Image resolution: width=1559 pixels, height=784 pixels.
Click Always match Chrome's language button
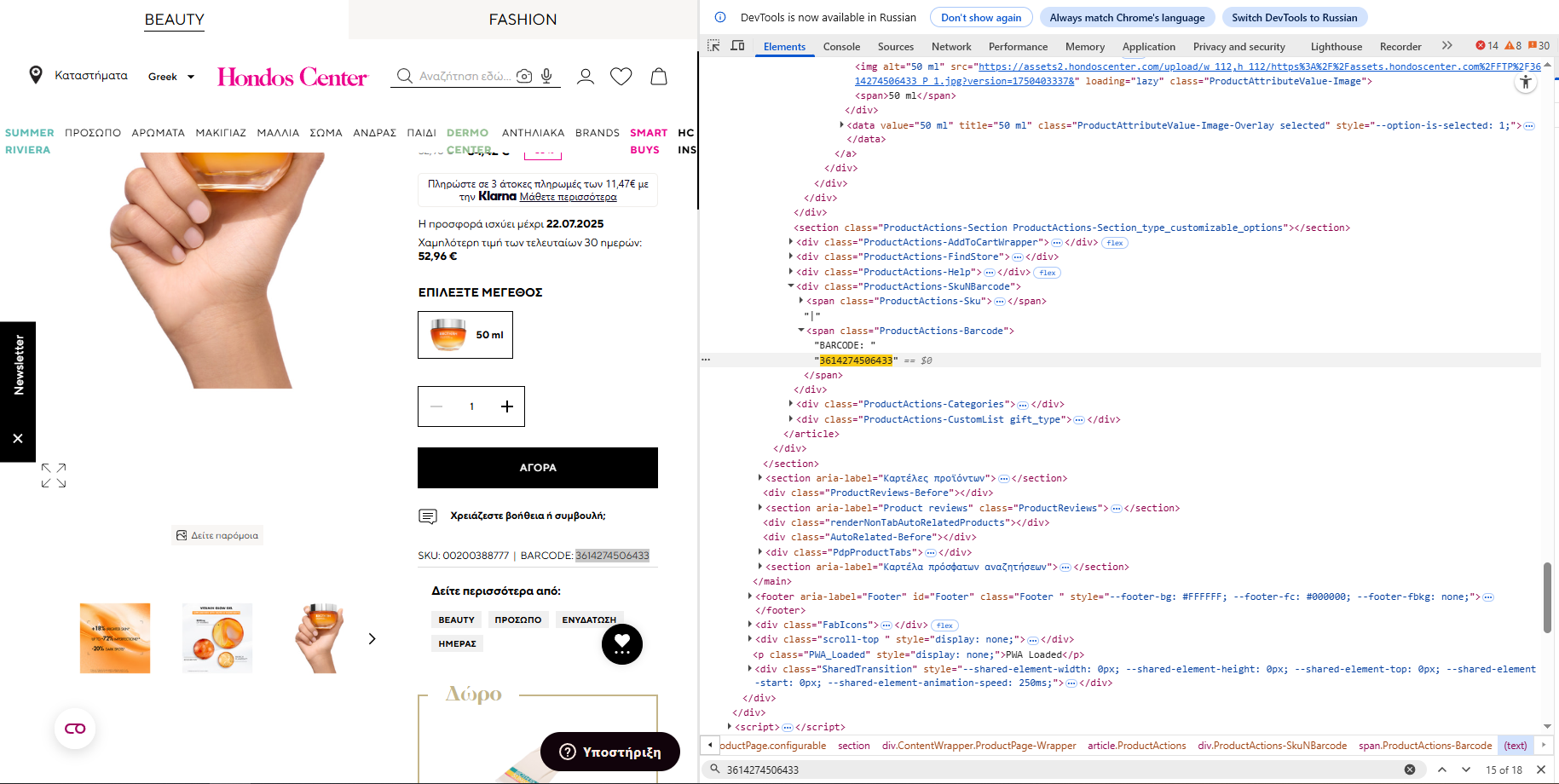point(1127,17)
